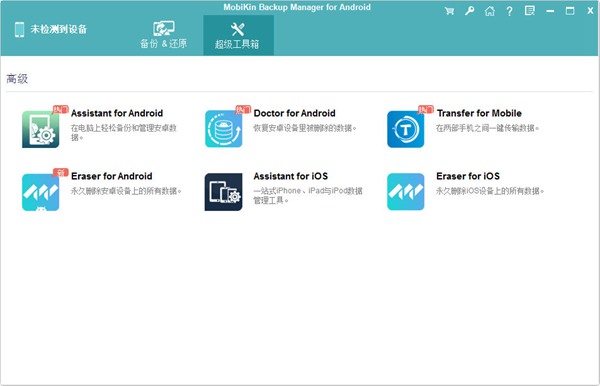The height and width of the screenshot is (386, 600).
Task: Click the 恢复安卓设备里被删除的数据 description
Action: pyautogui.click(x=305, y=128)
